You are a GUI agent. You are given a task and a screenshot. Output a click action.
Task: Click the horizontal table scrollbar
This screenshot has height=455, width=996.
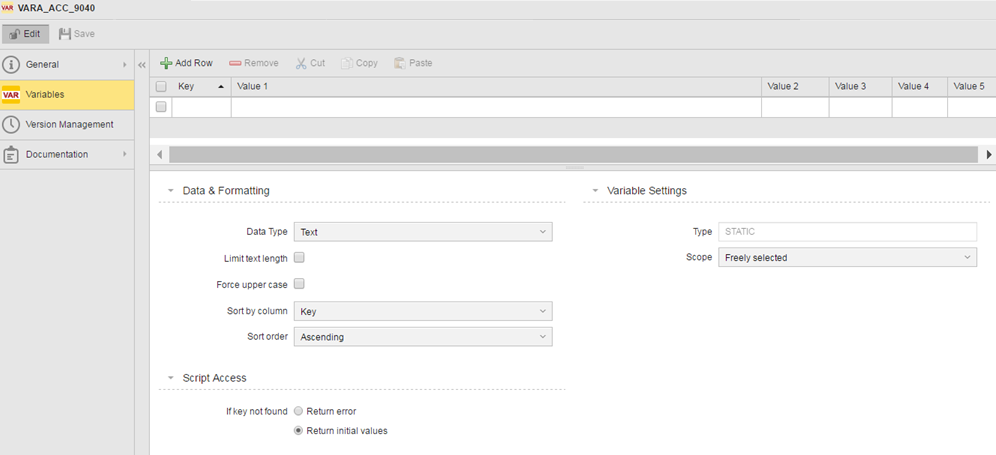tap(570, 155)
